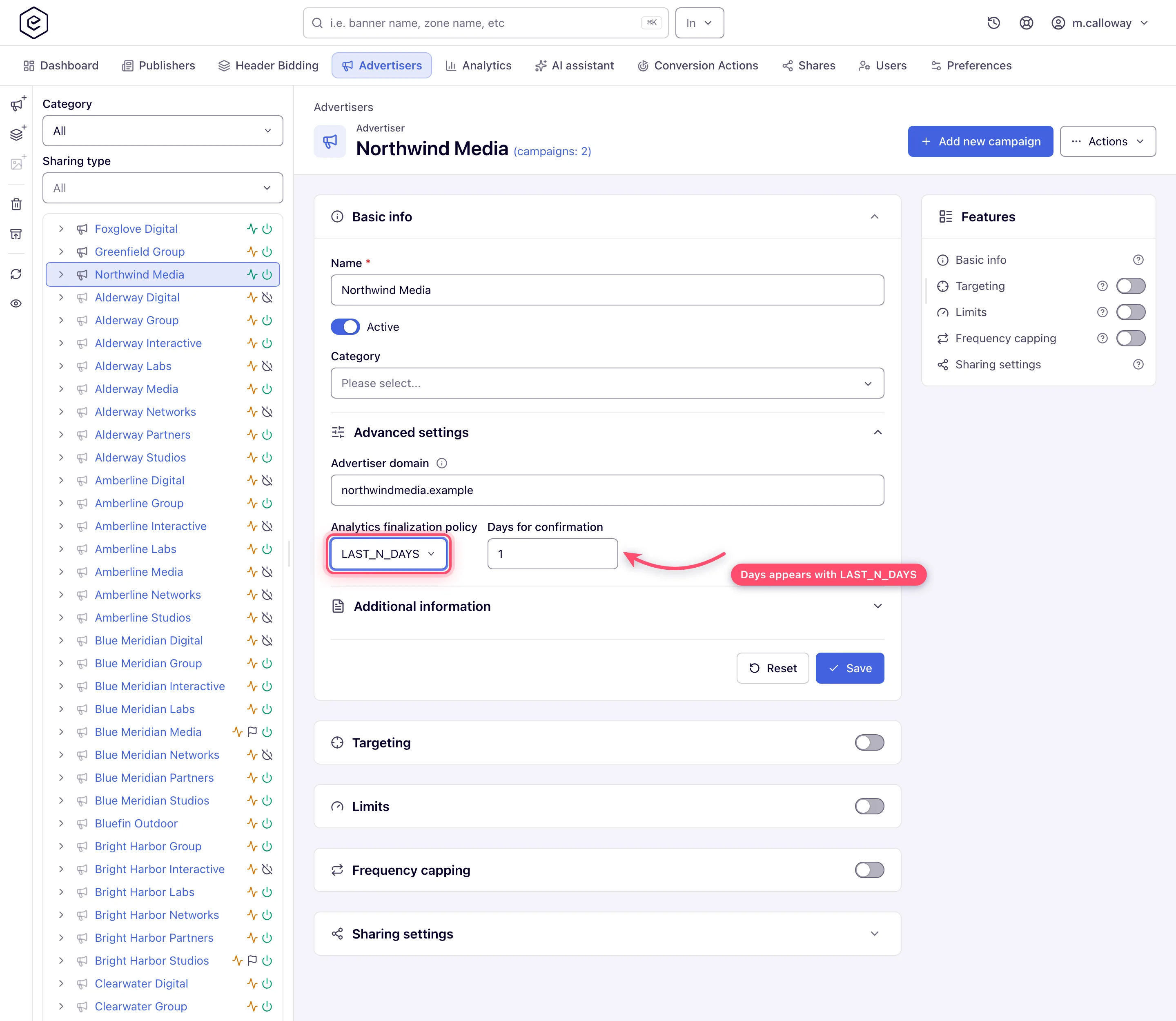
Task: Open the archive box icon in left rail
Action: pos(16,234)
